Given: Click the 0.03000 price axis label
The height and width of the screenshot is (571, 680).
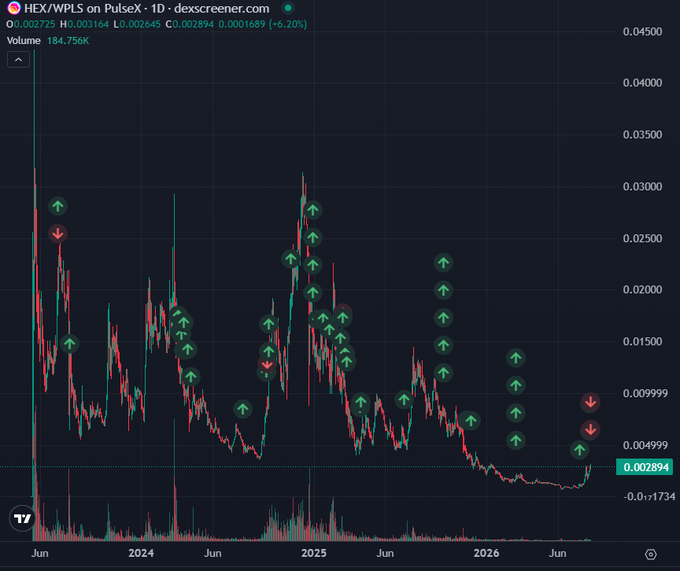Looking at the screenshot, I should pyautogui.click(x=642, y=186).
